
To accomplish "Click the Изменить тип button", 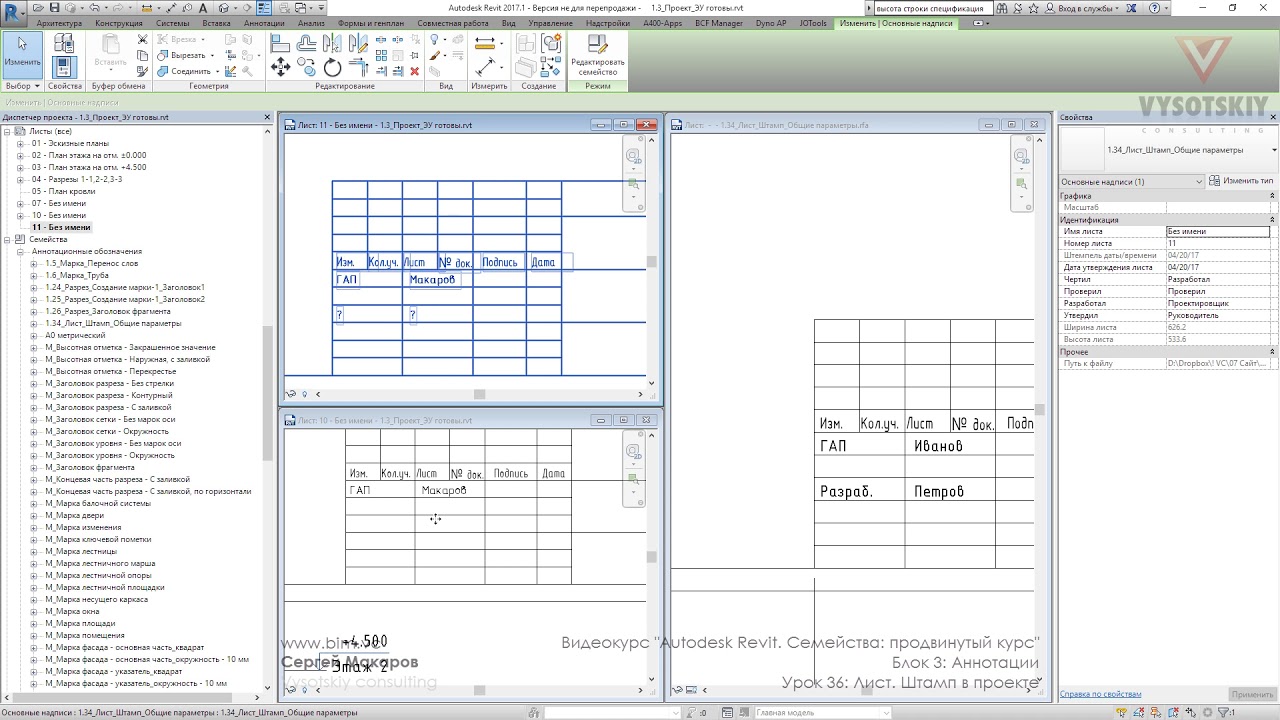I will pos(1241,181).
